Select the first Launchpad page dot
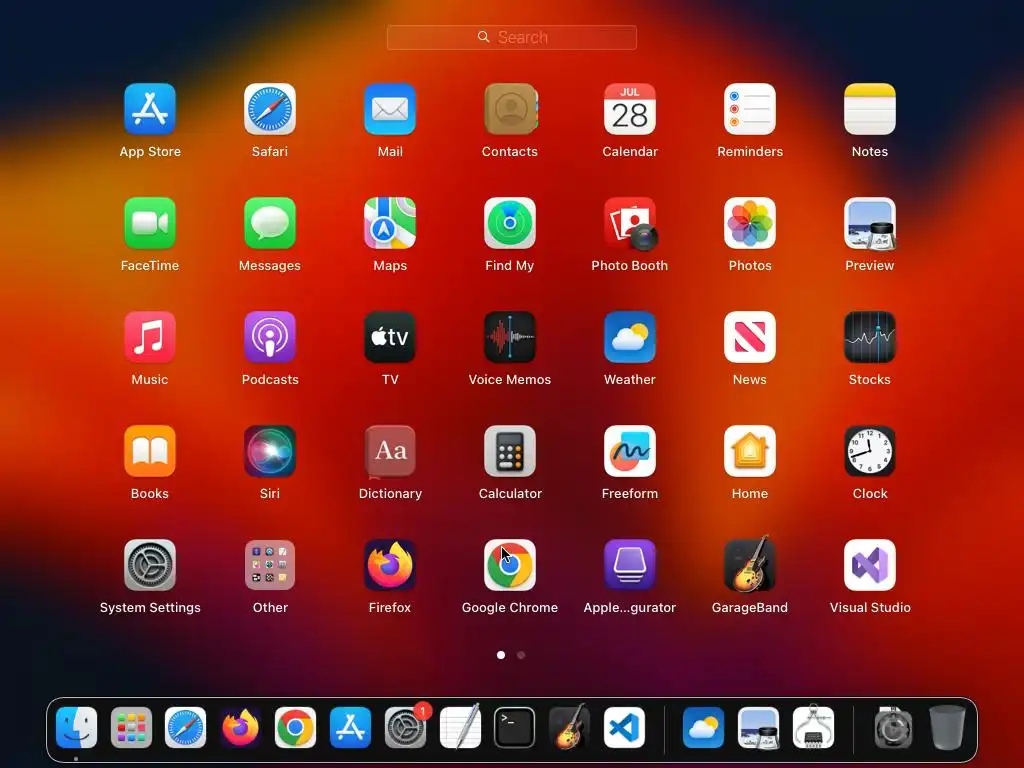Viewport: 1024px width, 768px height. [x=501, y=655]
